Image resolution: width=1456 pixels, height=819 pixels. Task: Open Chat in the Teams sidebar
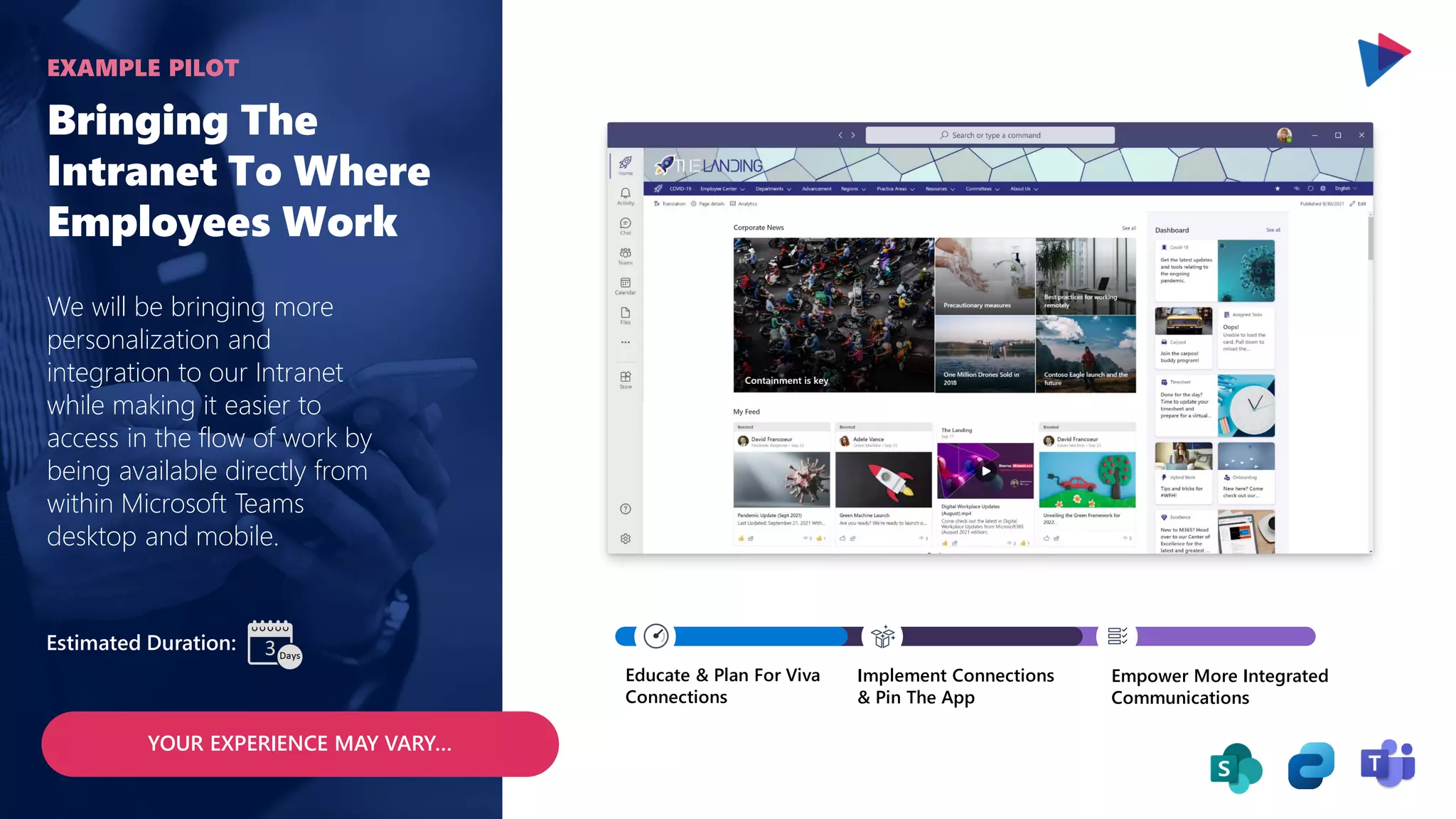pyautogui.click(x=625, y=226)
